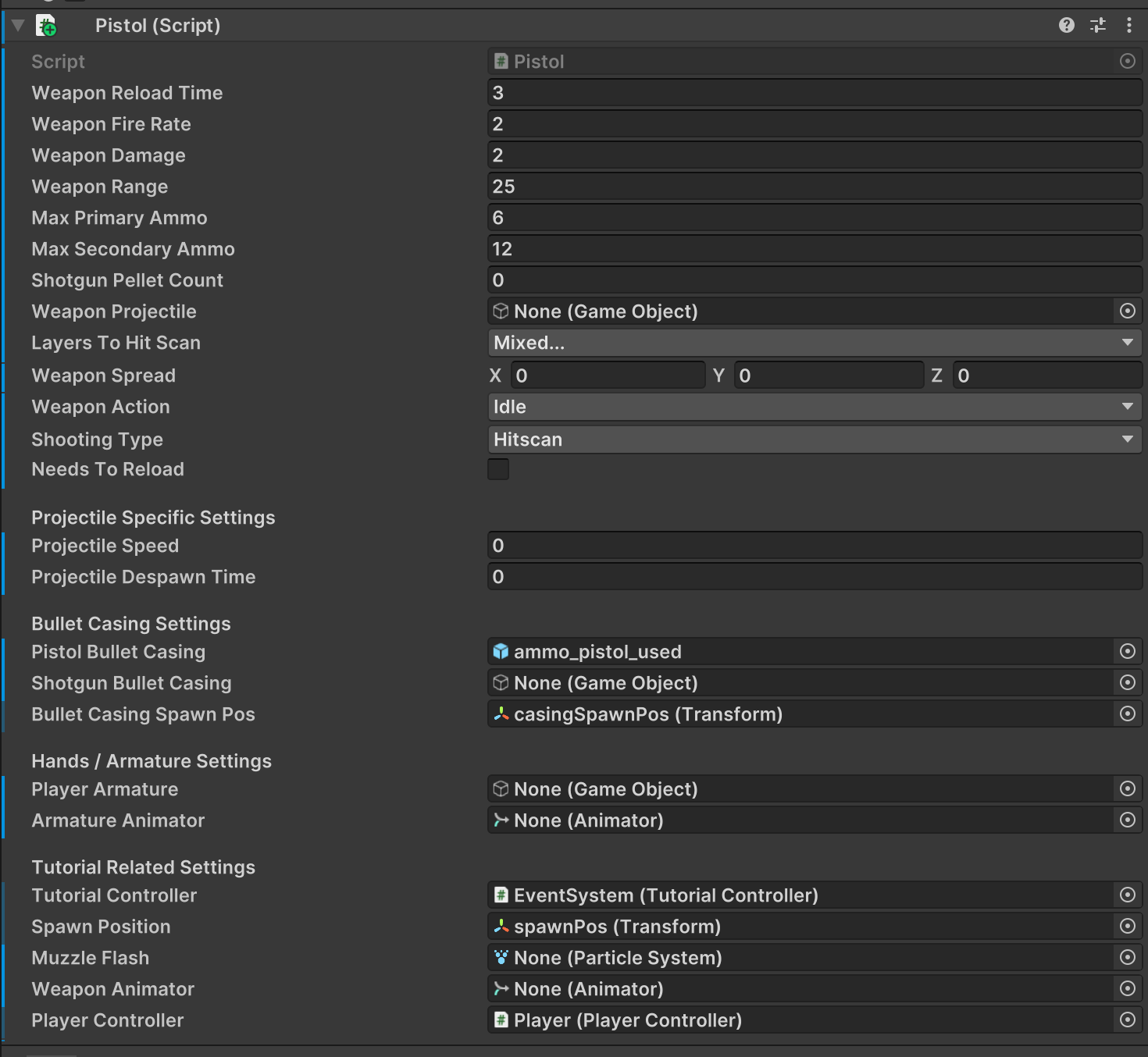Open the object picker for Muzzle Flash

click(x=1127, y=958)
